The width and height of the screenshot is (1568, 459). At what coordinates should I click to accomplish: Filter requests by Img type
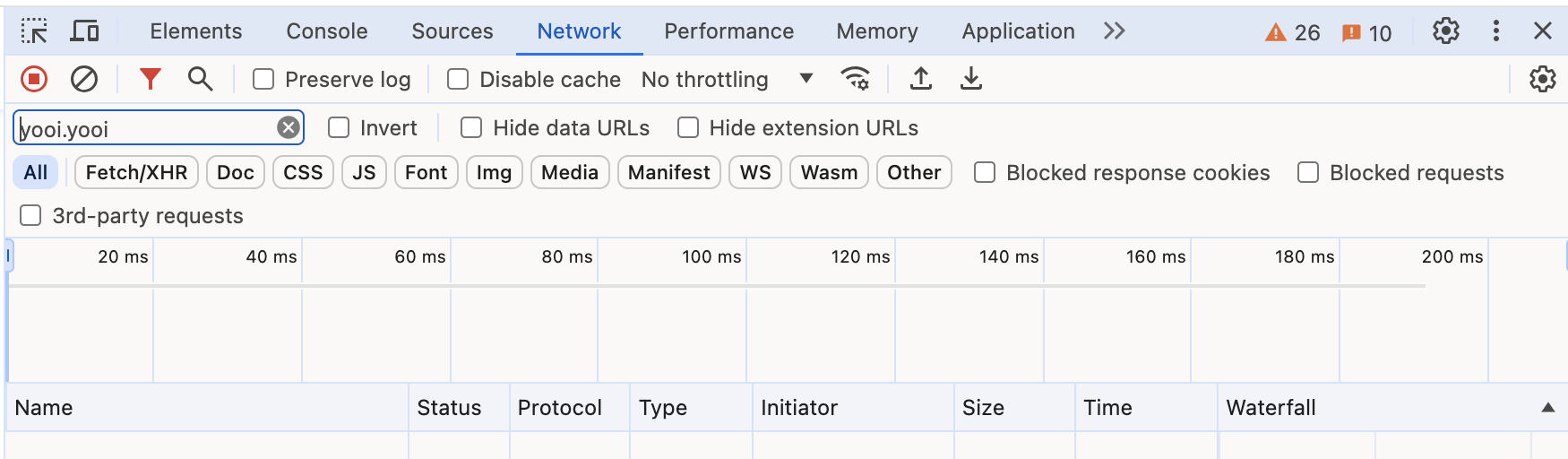(x=494, y=173)
